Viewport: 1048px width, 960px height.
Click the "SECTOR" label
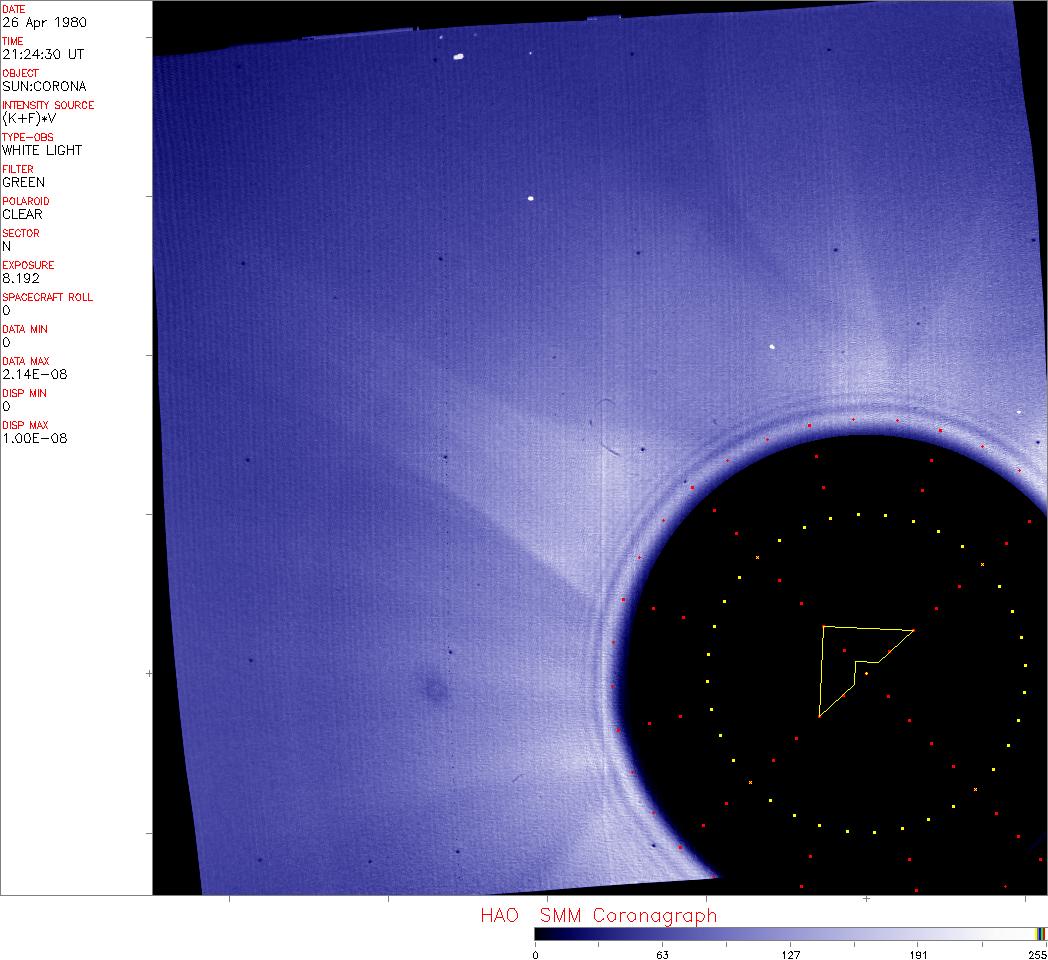click(x=21, y=233)
